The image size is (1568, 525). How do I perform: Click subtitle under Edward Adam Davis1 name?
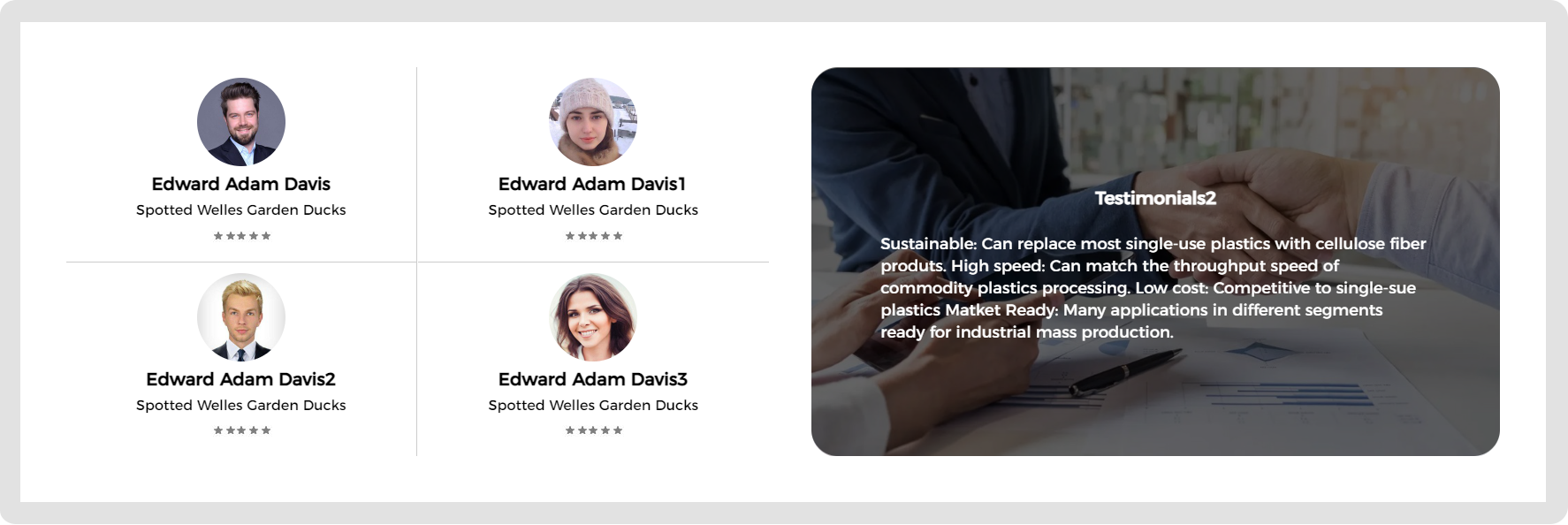pos(593,210)
